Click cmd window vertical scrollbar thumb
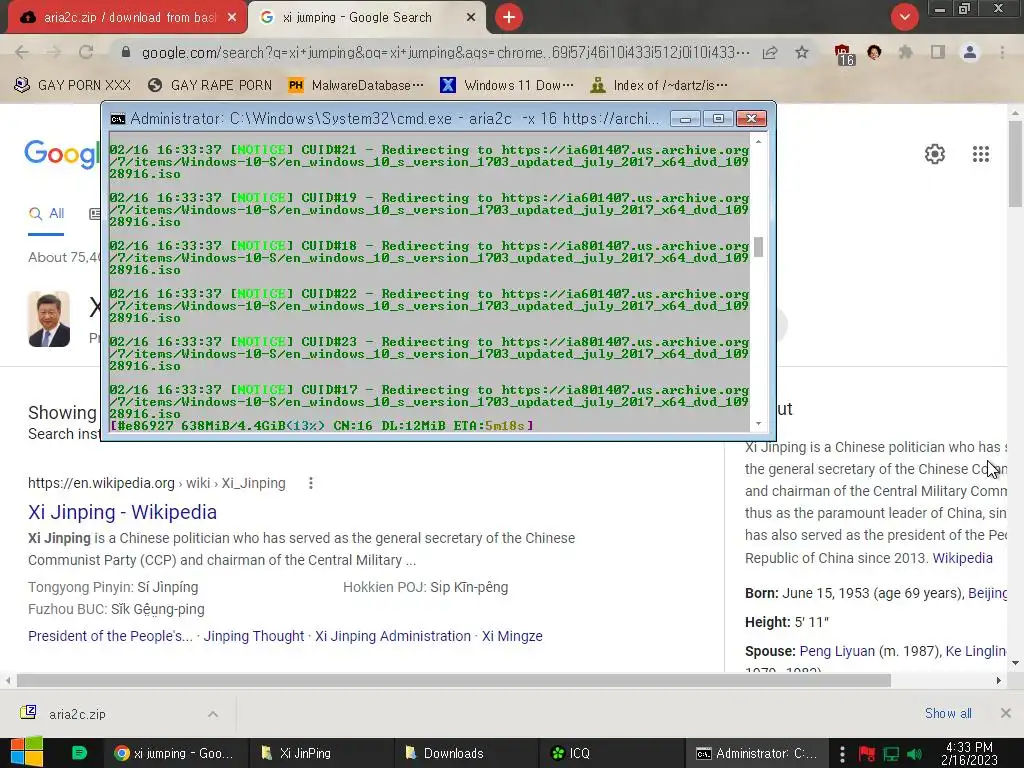This screenshot has height=768, width=1024. point(758,247)
